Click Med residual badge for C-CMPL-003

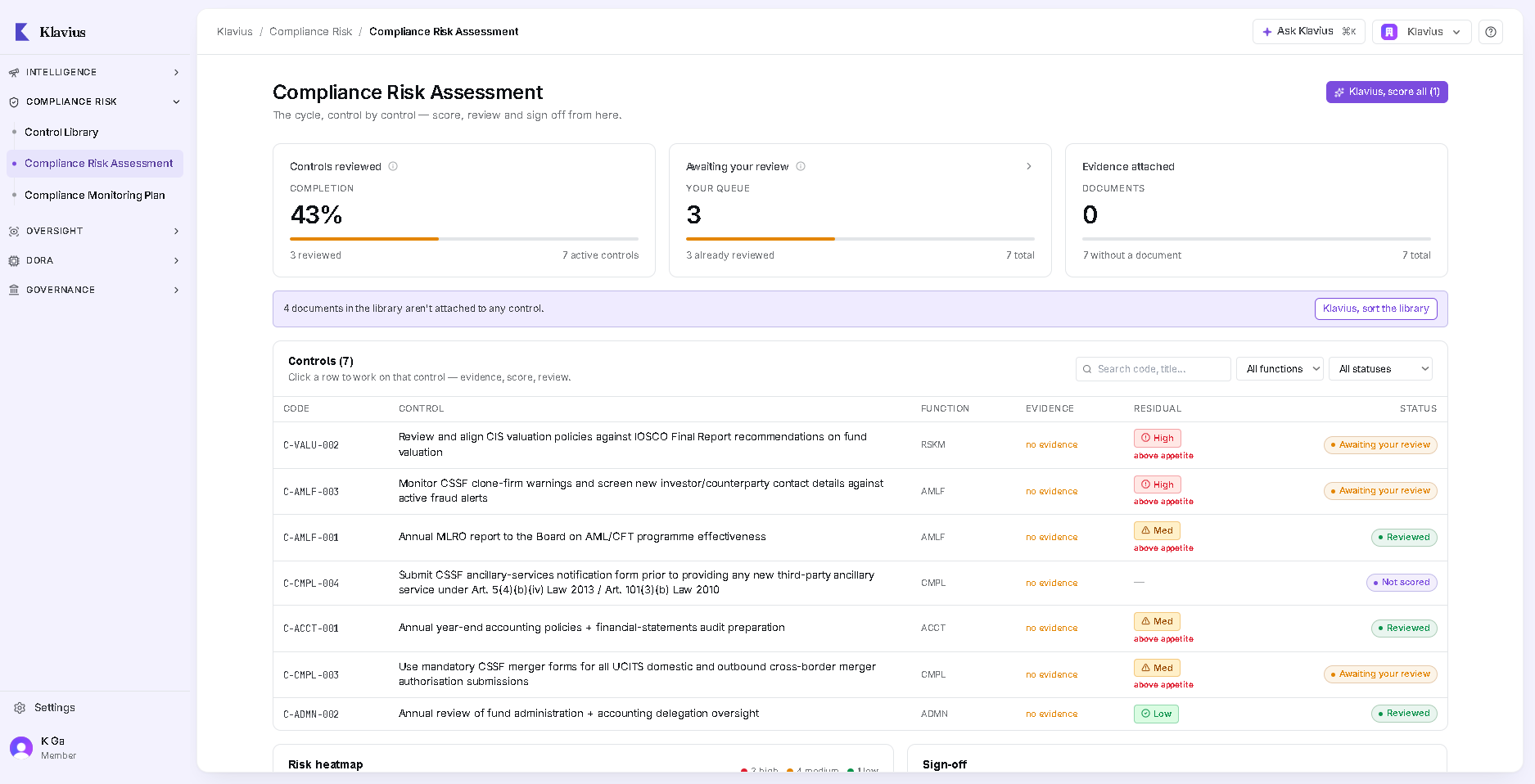[x=1157, y=669]
